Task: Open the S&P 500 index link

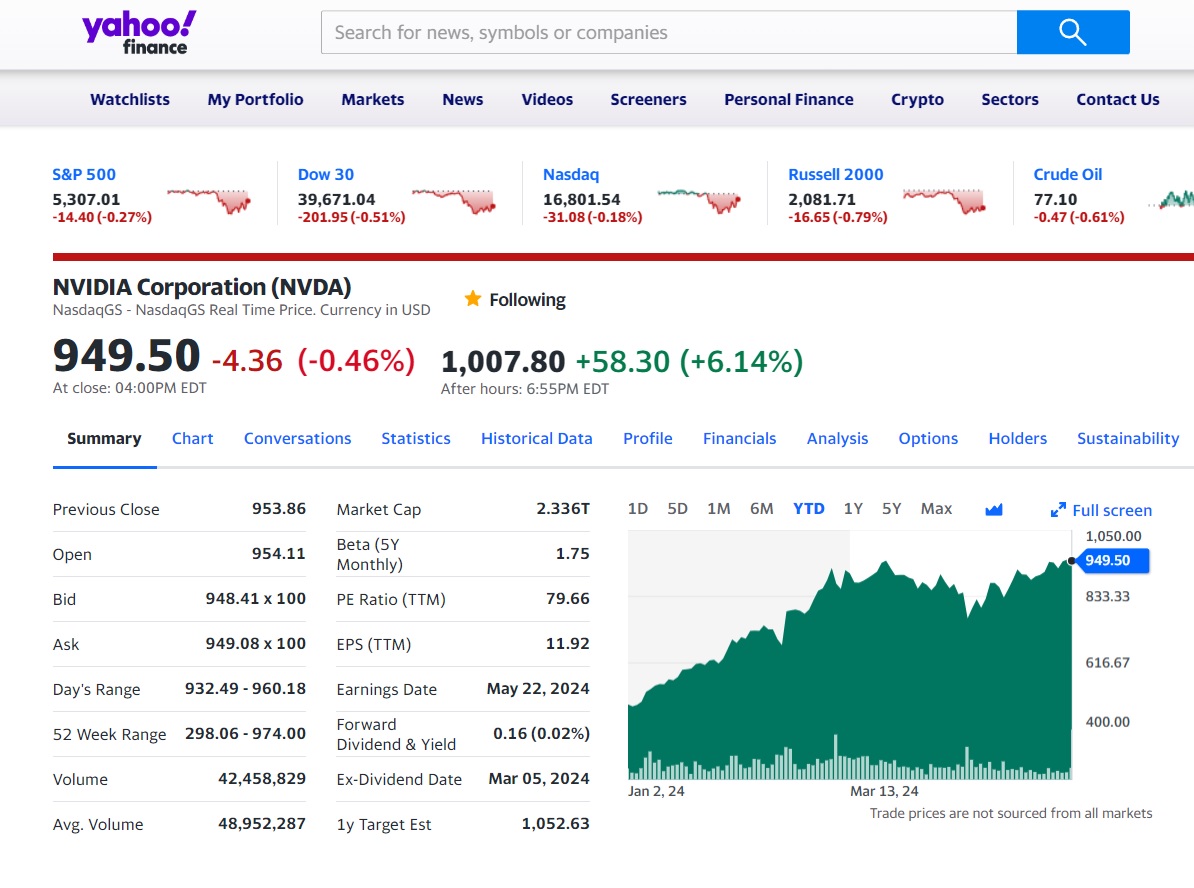Action: [x=84, y=174]
